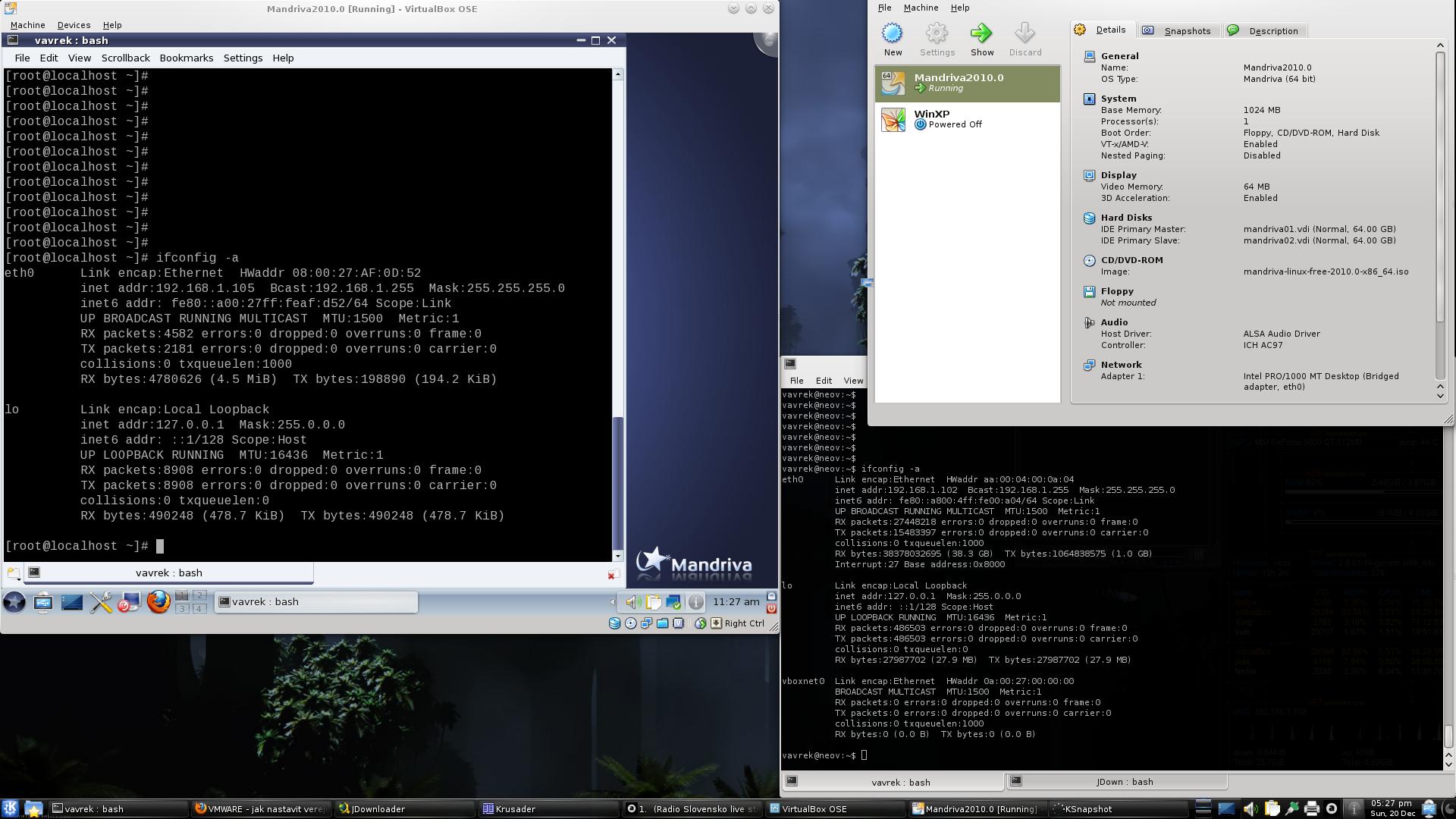Viewport: 1456px width, 819px height.
Task: Click the Network section icon
Action: [x=1089, y=365]
